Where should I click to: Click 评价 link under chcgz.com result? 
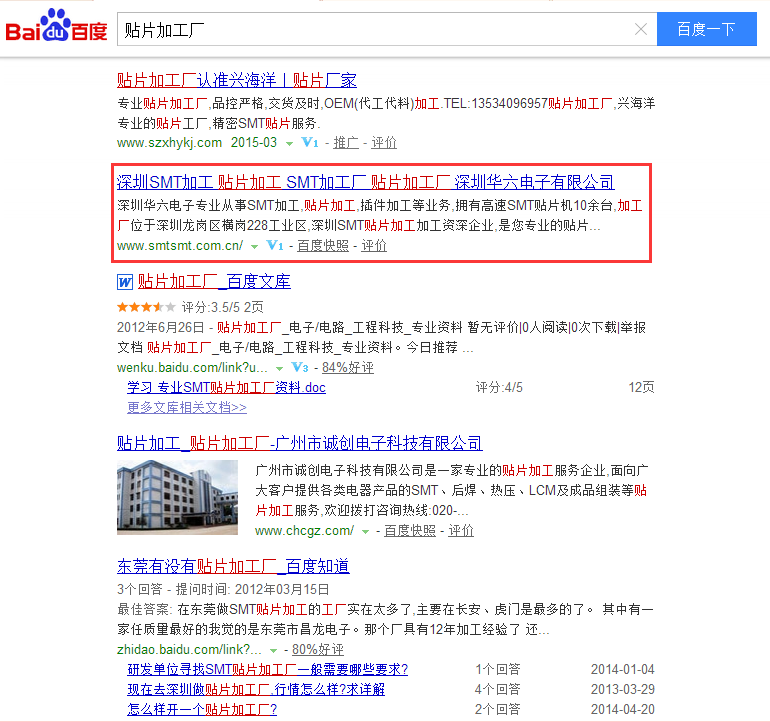tap(461, 530)
